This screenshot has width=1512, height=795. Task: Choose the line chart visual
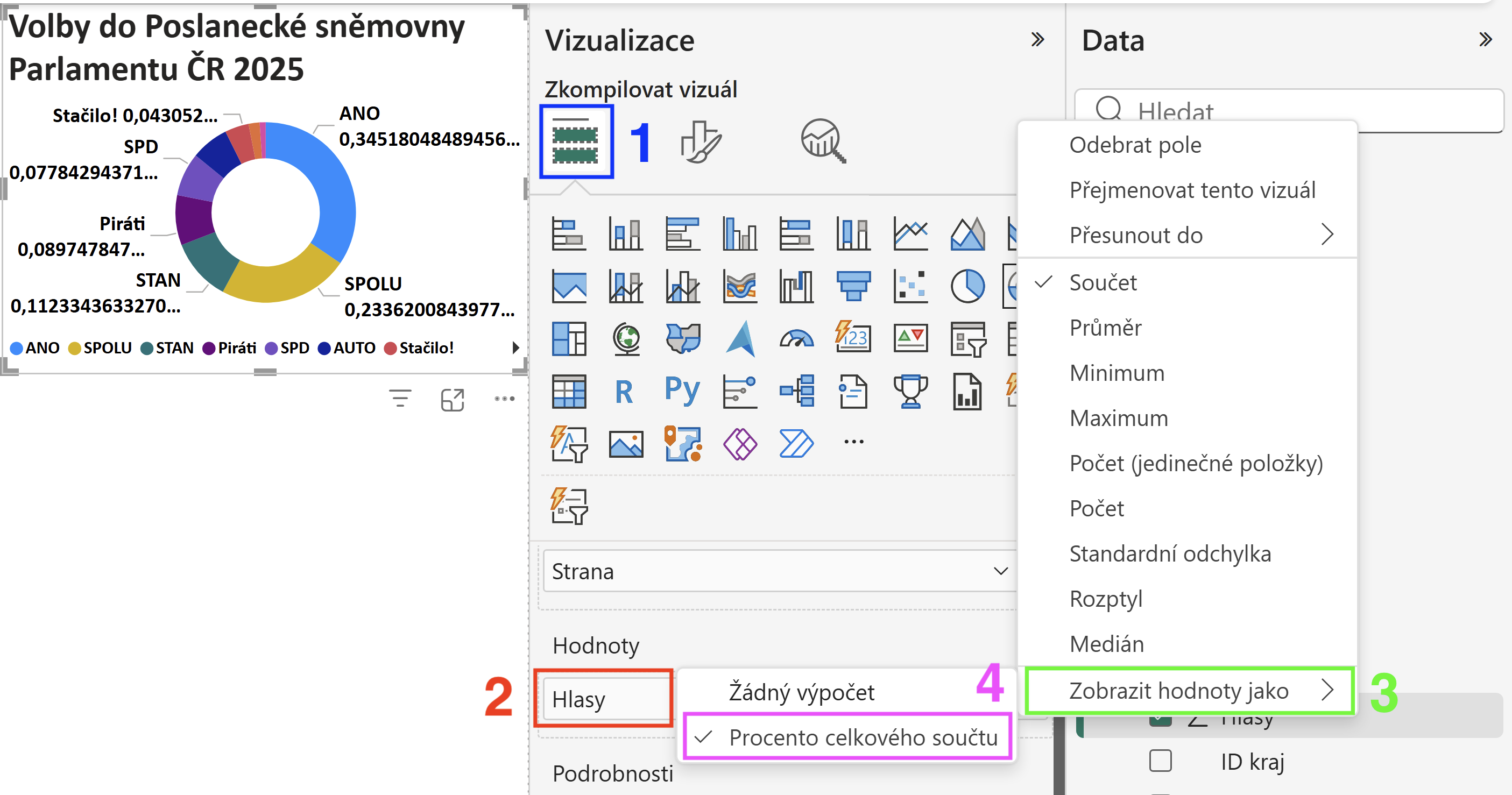pos(910,233)
